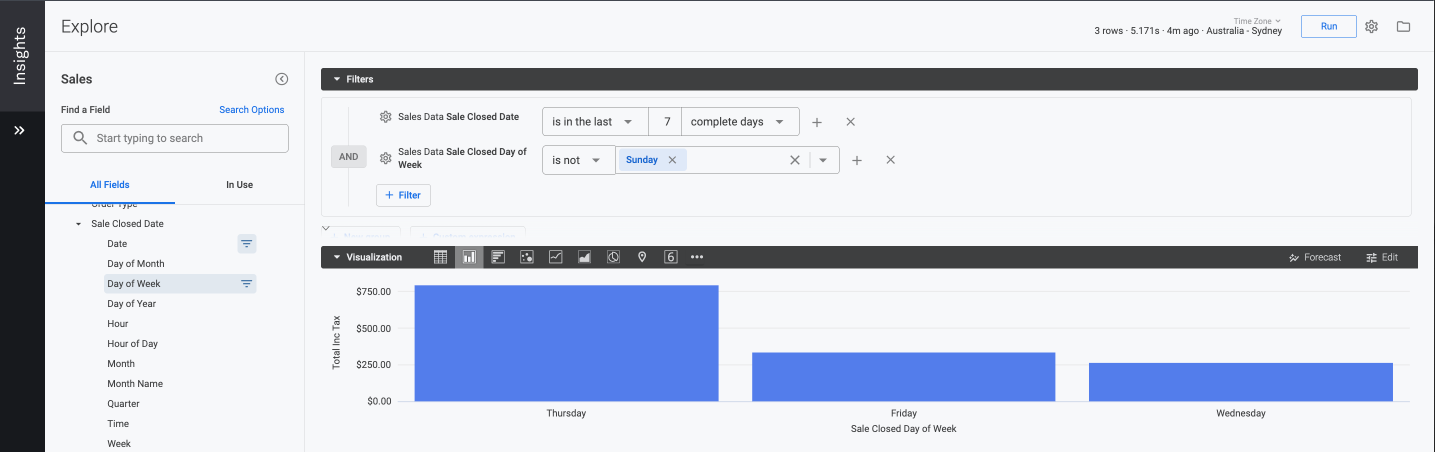Click the AND filter logic label
The height and width of the screenshot is (452, 1435).
click(349, 157)
